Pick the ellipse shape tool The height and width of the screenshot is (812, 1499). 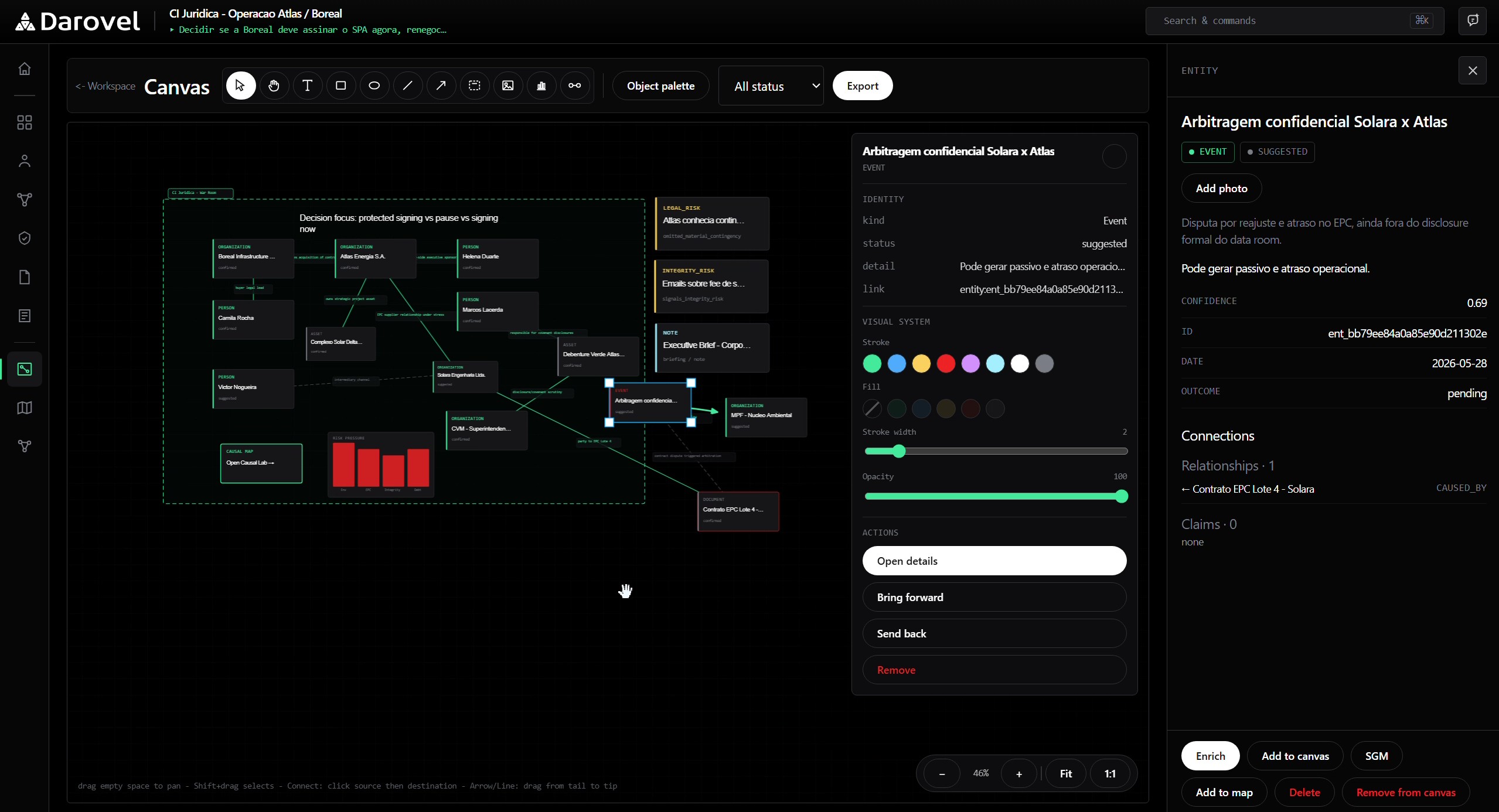(374, 86)
